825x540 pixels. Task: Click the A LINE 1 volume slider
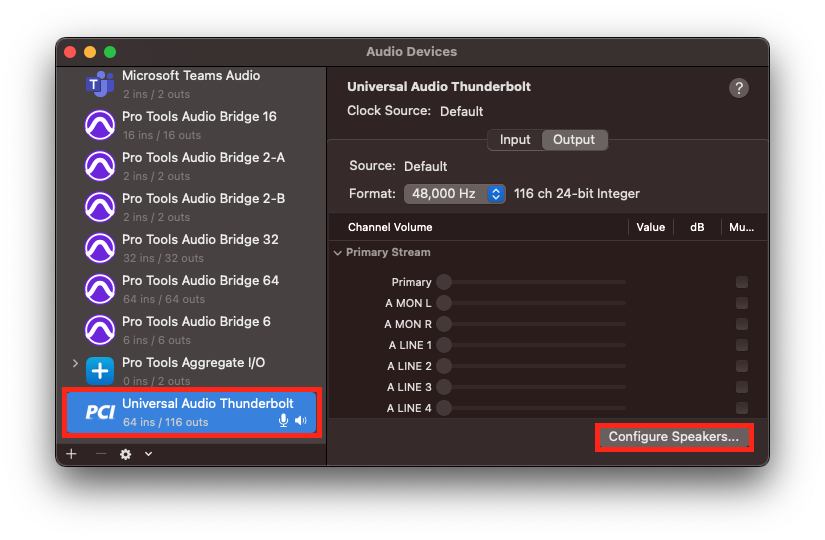coord(531,345)
